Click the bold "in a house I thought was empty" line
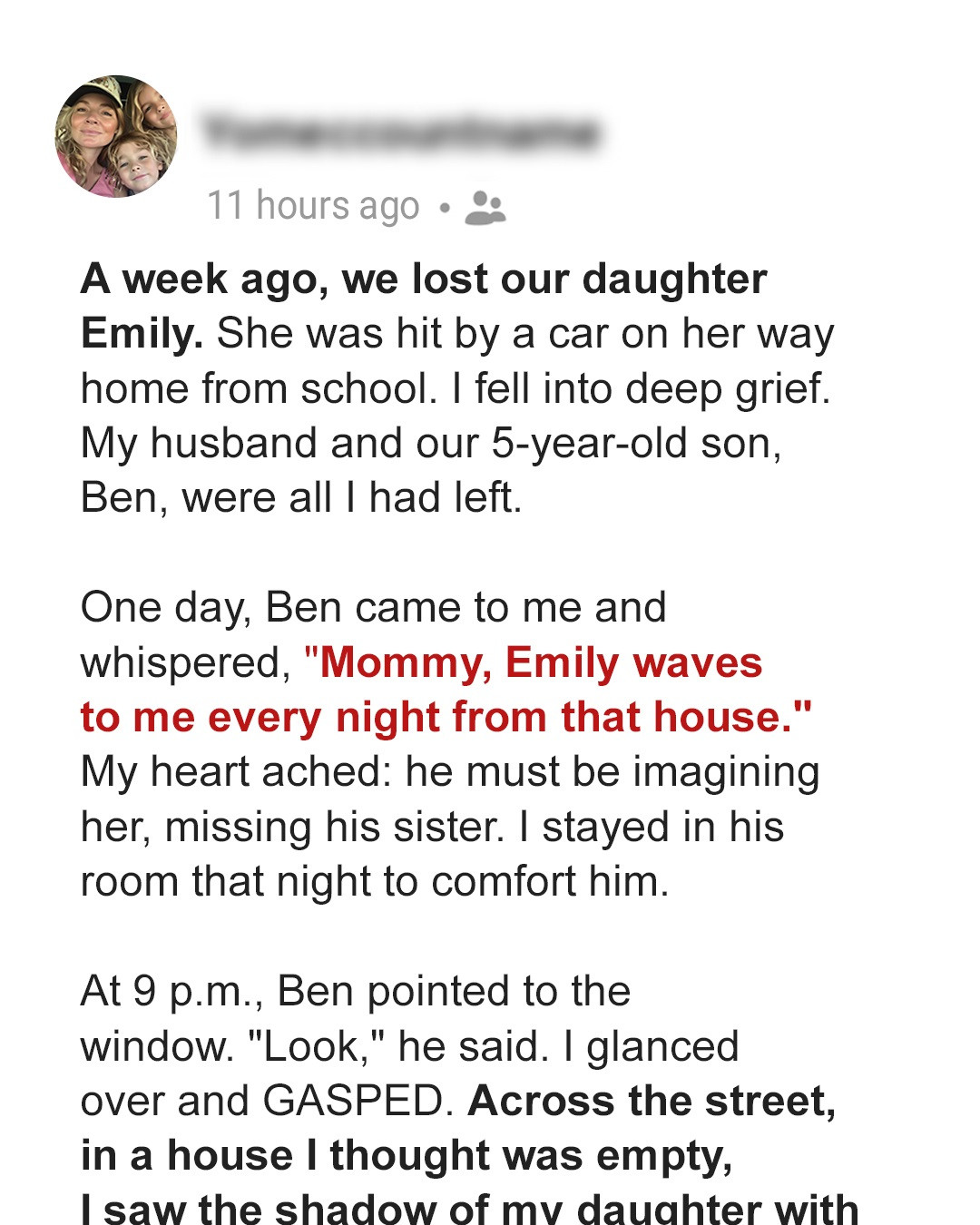980x1225 pixels. point(407,1155)
